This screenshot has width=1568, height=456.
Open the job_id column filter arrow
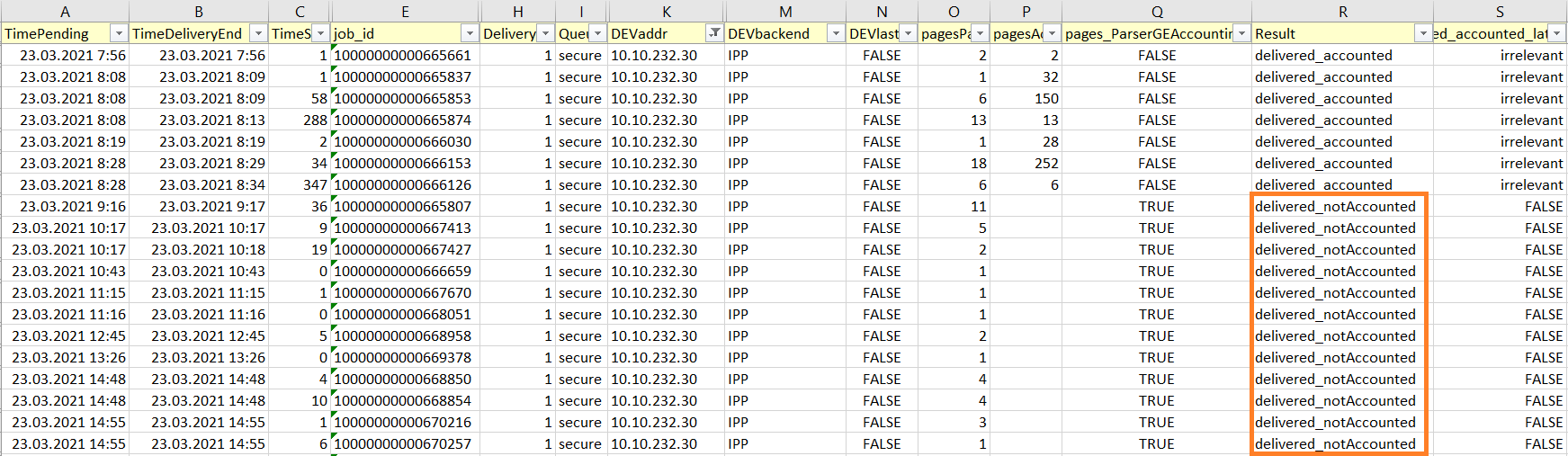(470, 33)
